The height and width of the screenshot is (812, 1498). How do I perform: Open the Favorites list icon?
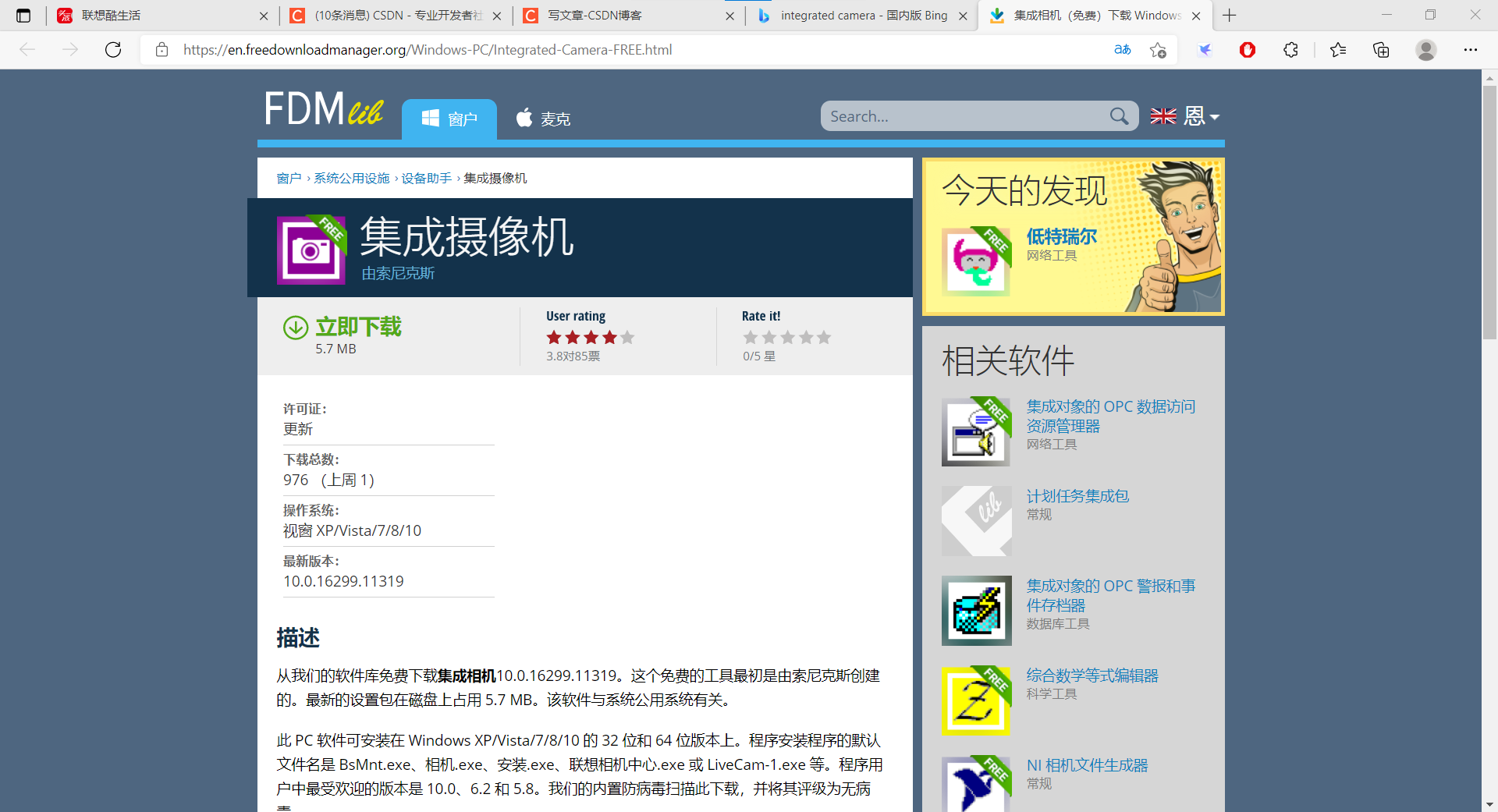[1338, 50]
